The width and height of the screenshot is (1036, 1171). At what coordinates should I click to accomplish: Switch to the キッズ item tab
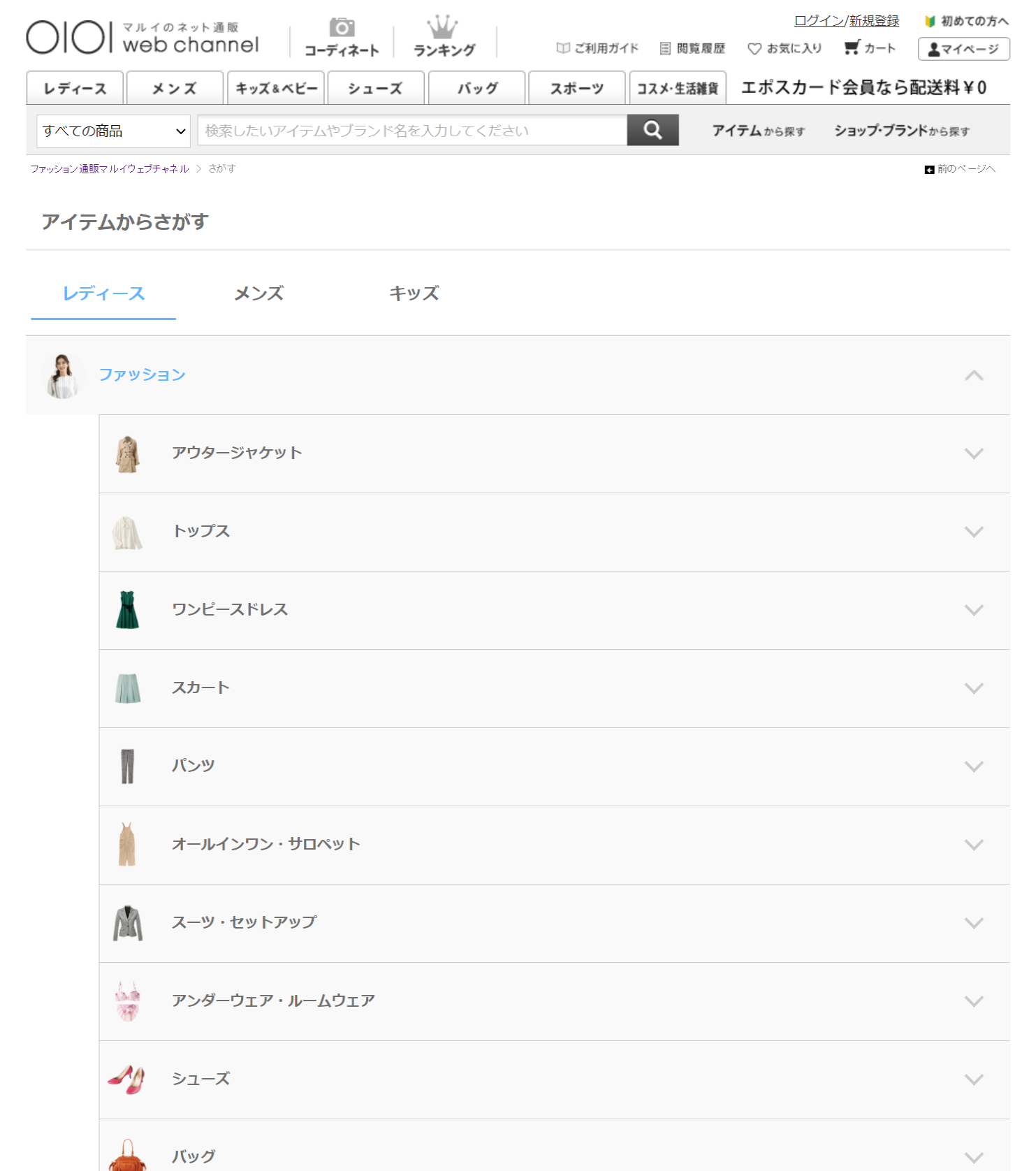pos(414,293)
